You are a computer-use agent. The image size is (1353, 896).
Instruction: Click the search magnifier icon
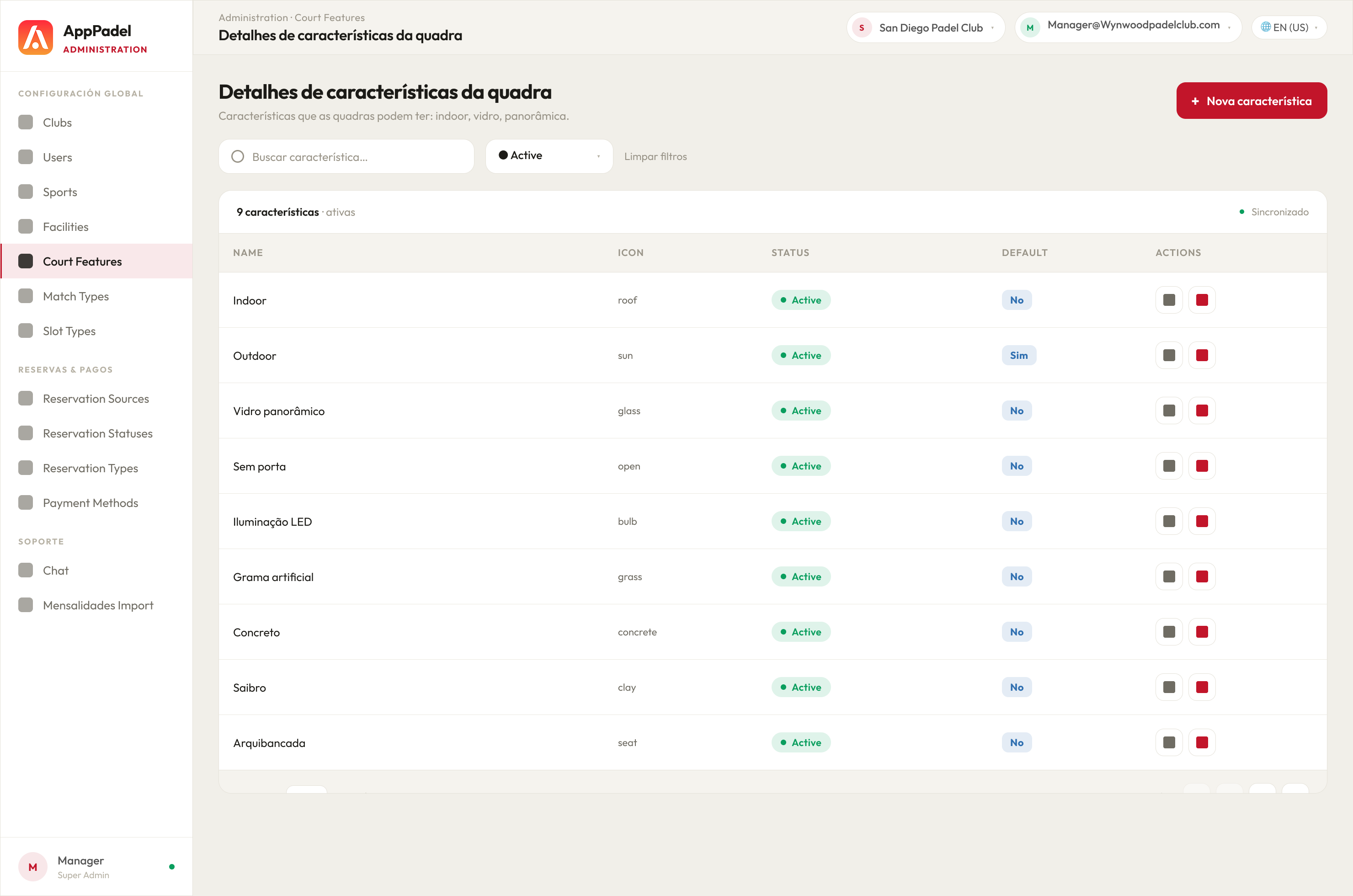point(238,156)
